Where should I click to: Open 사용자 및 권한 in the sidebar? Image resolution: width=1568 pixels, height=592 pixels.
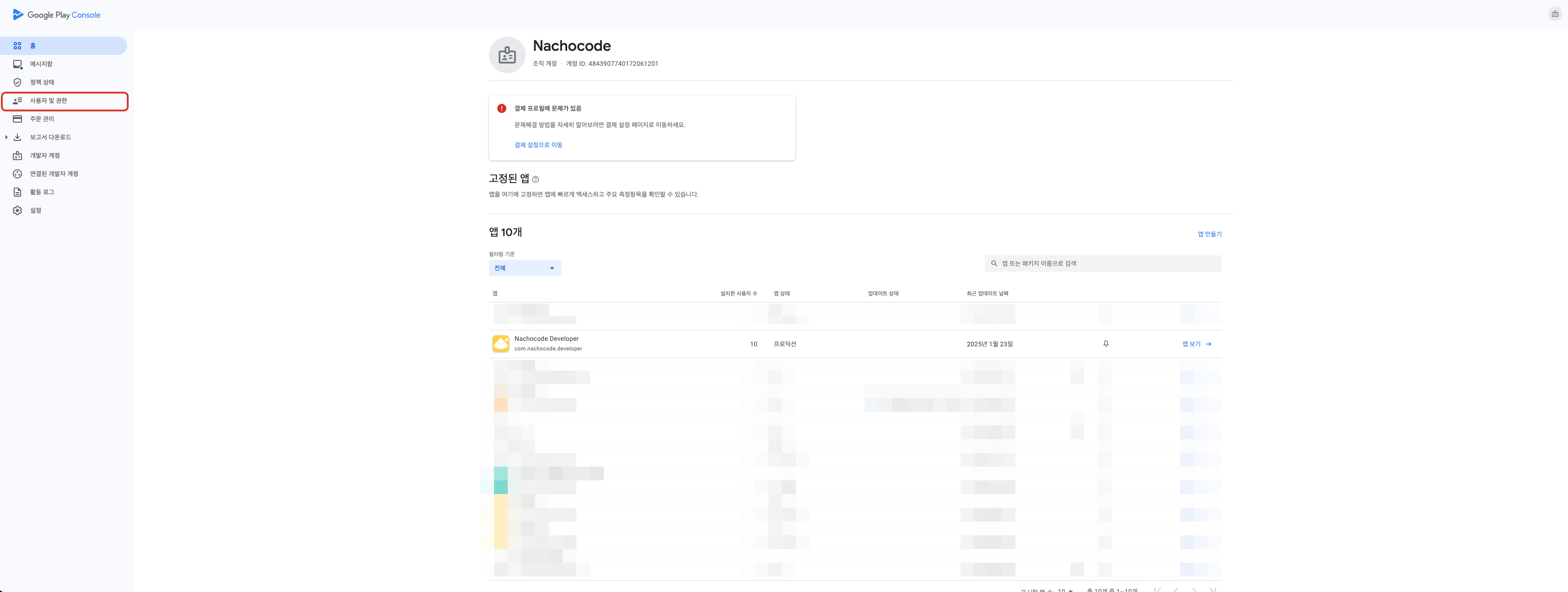64,101
